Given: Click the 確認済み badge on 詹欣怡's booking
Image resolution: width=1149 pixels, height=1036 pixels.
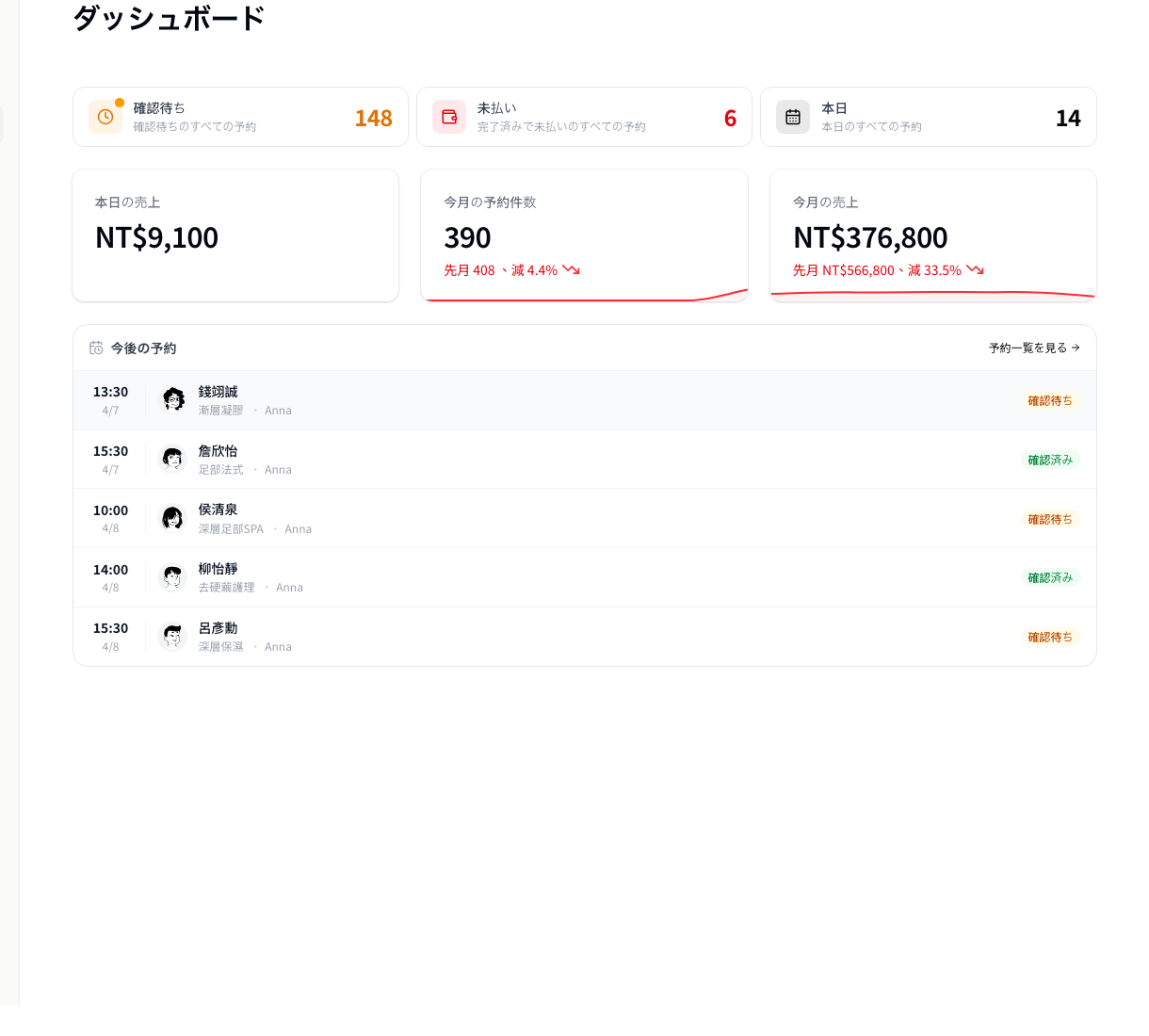Looking at the screenshot, I should pyautogui.click(x=1049, y=460).
